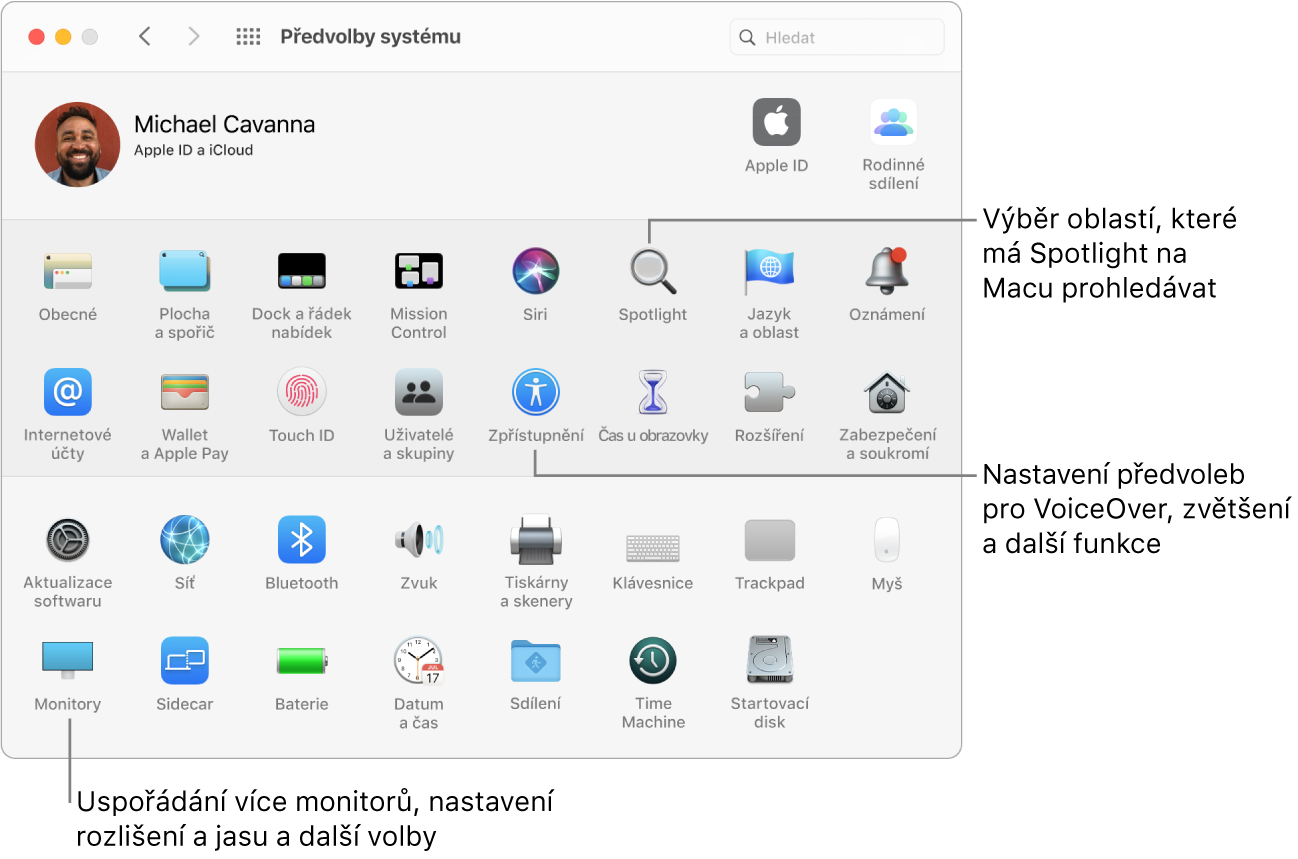Minimize window with the yellow button

point(63,37)
